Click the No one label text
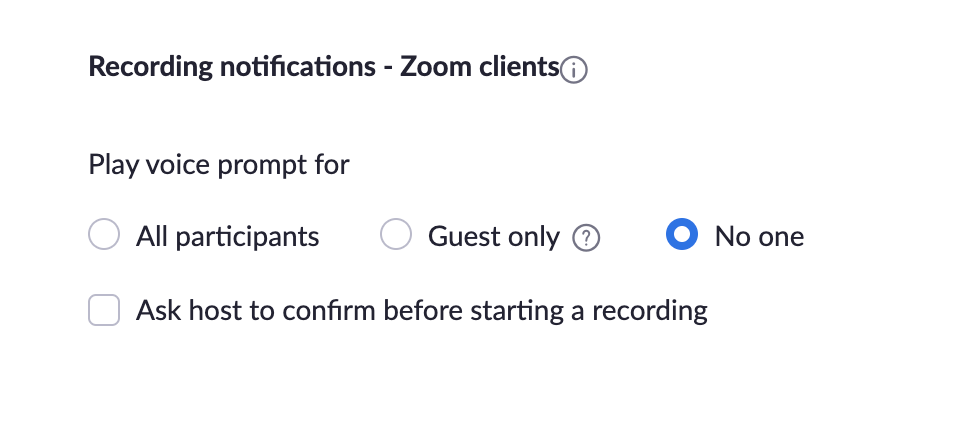Image resolution: width=964 pixels, height=422 pixels. (759, 237)
